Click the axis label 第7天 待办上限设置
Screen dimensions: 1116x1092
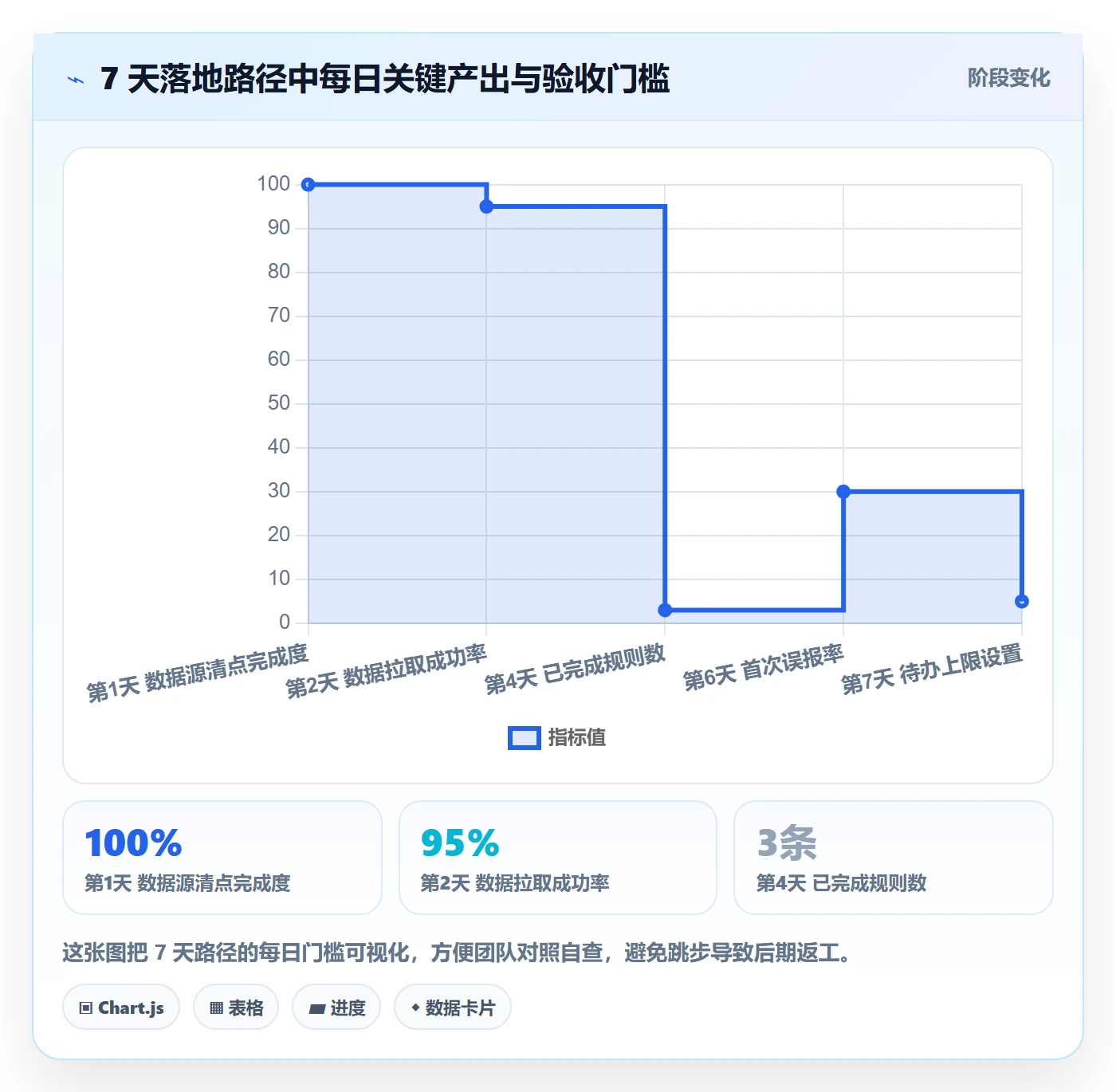tap(932, 670)
